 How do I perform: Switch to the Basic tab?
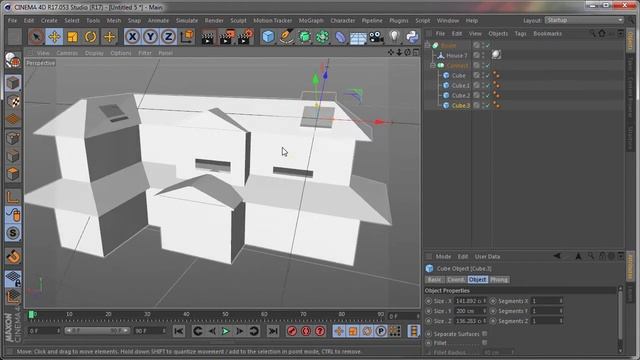[x=434, y=280]
